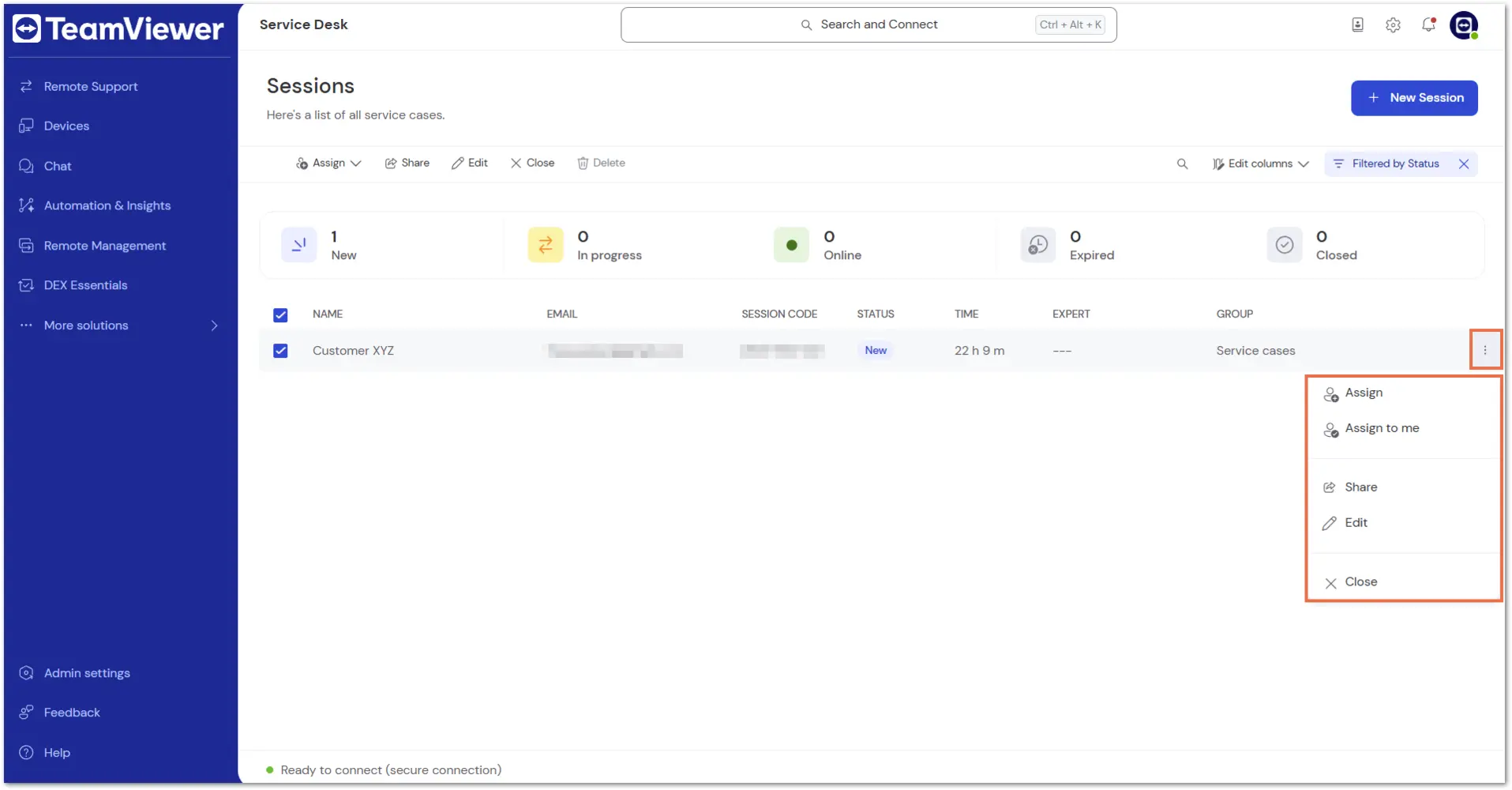Image resolution: width=1512 pixels, height=790 pixels.
Task: Sort by EMAIL column header
Action: click(561, 314)
